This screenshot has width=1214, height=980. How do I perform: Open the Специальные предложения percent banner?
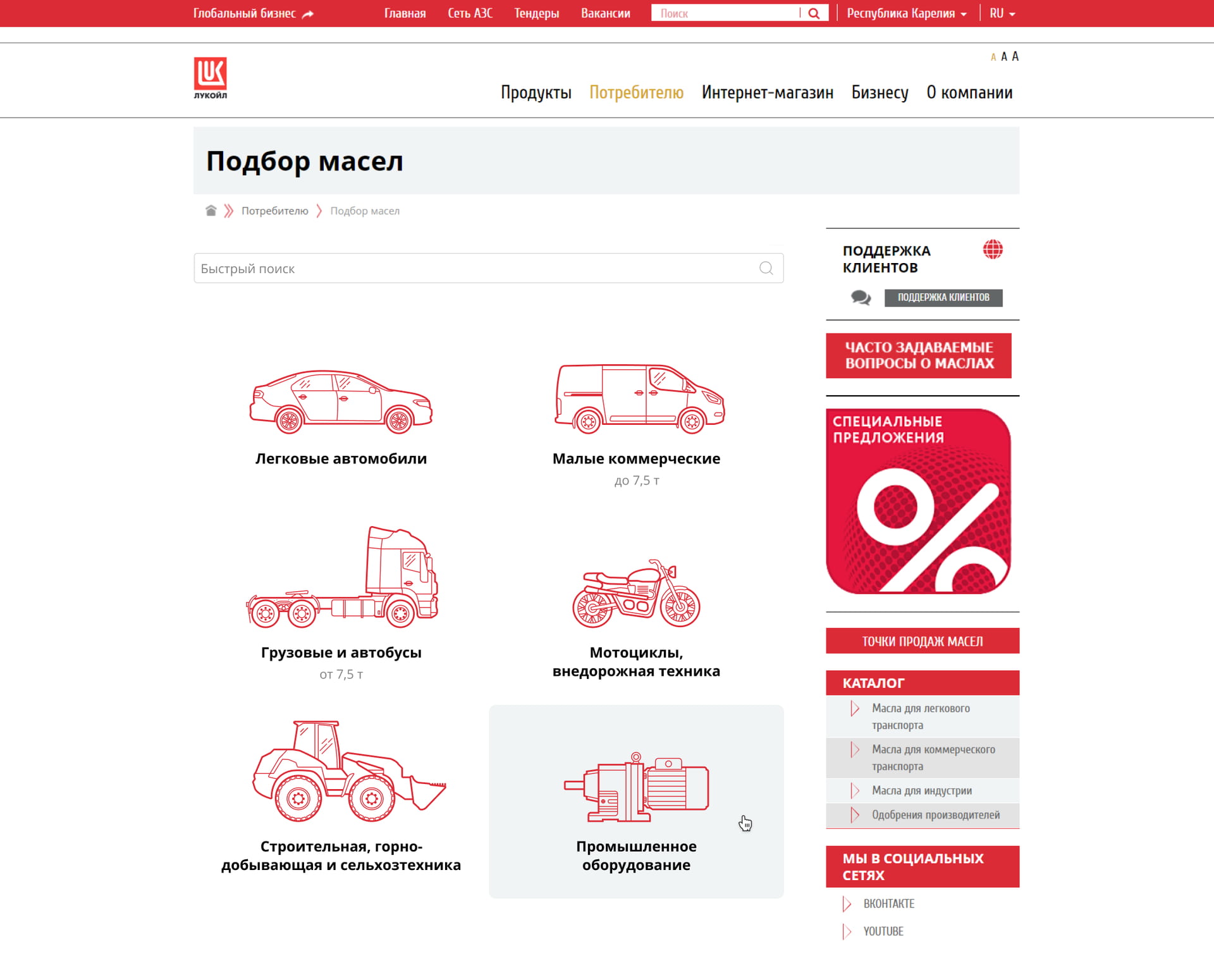pos(918,501)
